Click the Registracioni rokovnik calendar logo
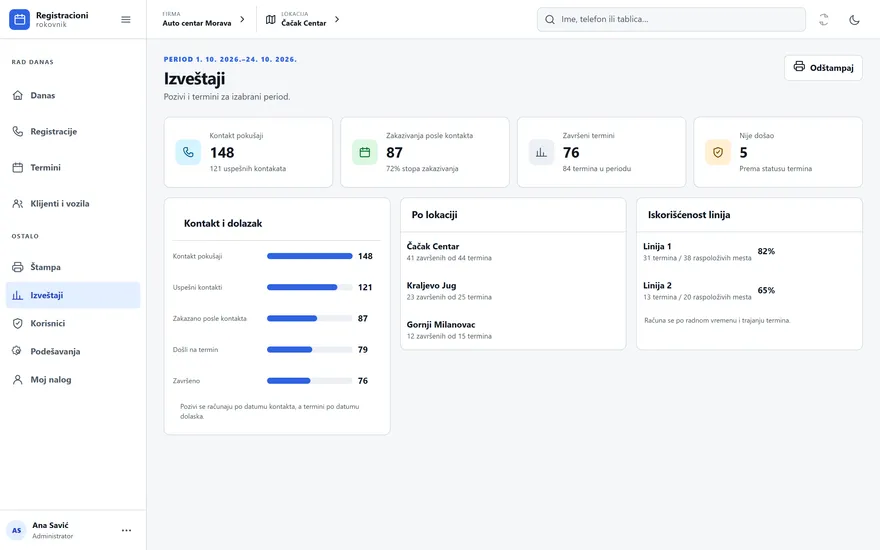This screenshot has height=550, width=880. click(19, 20)
